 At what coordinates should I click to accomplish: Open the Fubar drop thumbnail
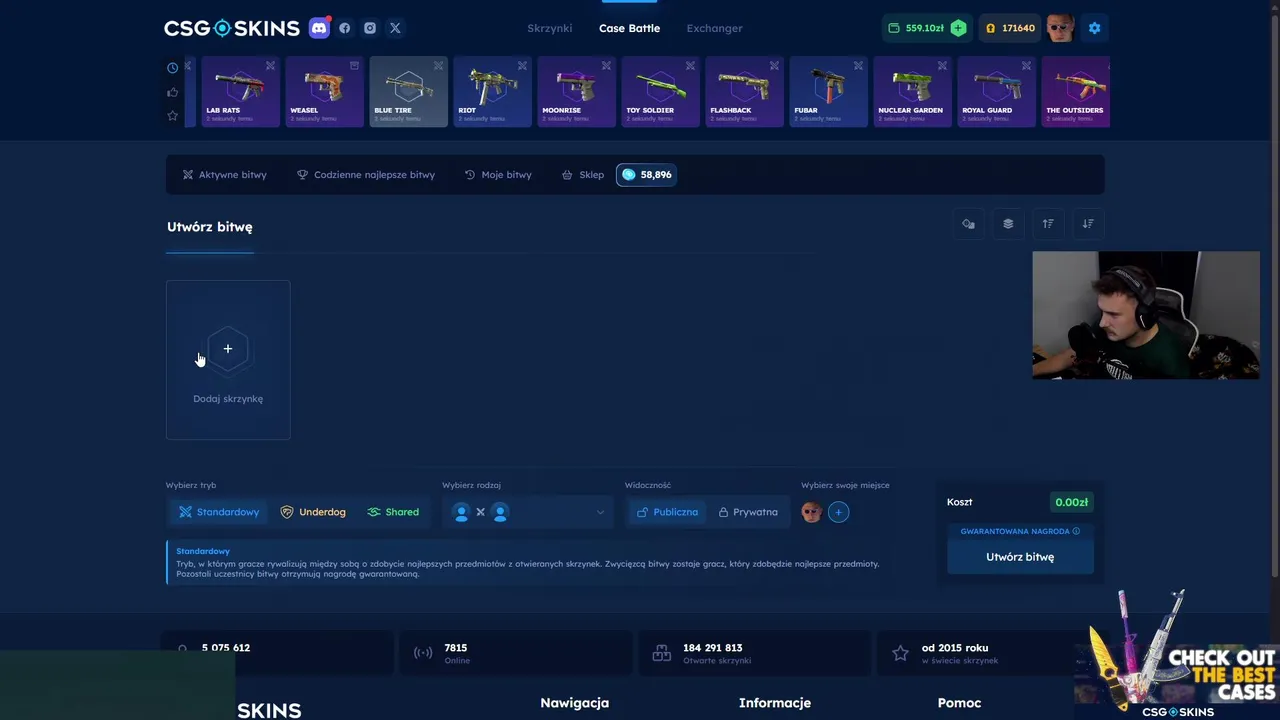coord(828,92)
